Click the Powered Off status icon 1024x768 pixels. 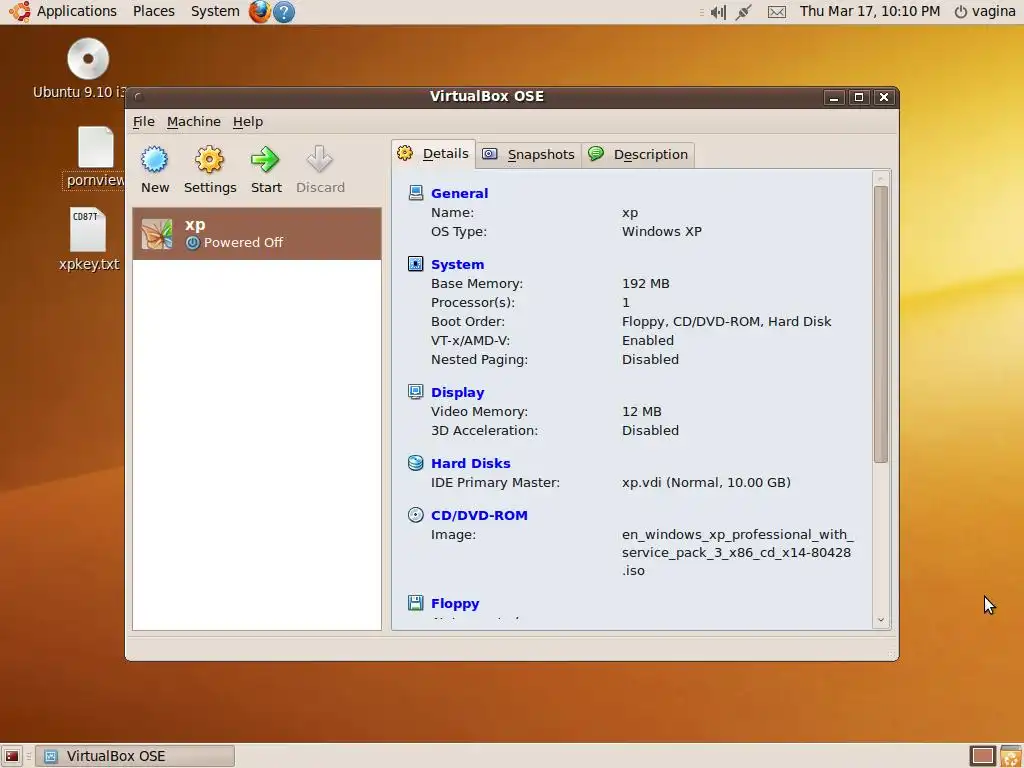click(x=193, y=243)
